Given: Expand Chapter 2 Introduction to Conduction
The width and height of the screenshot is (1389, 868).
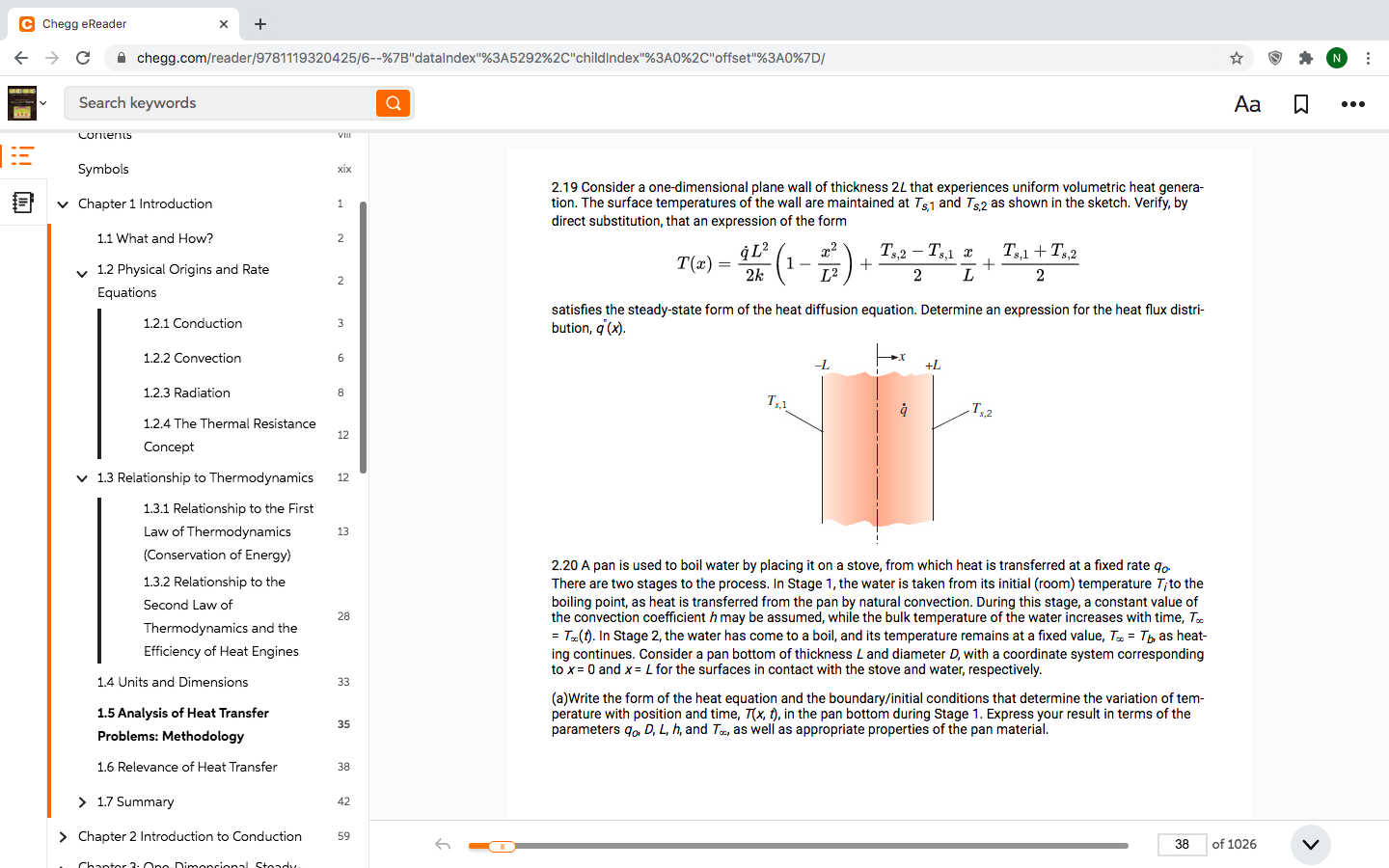Looking at the screenshot, I should [x=63, y=836].
